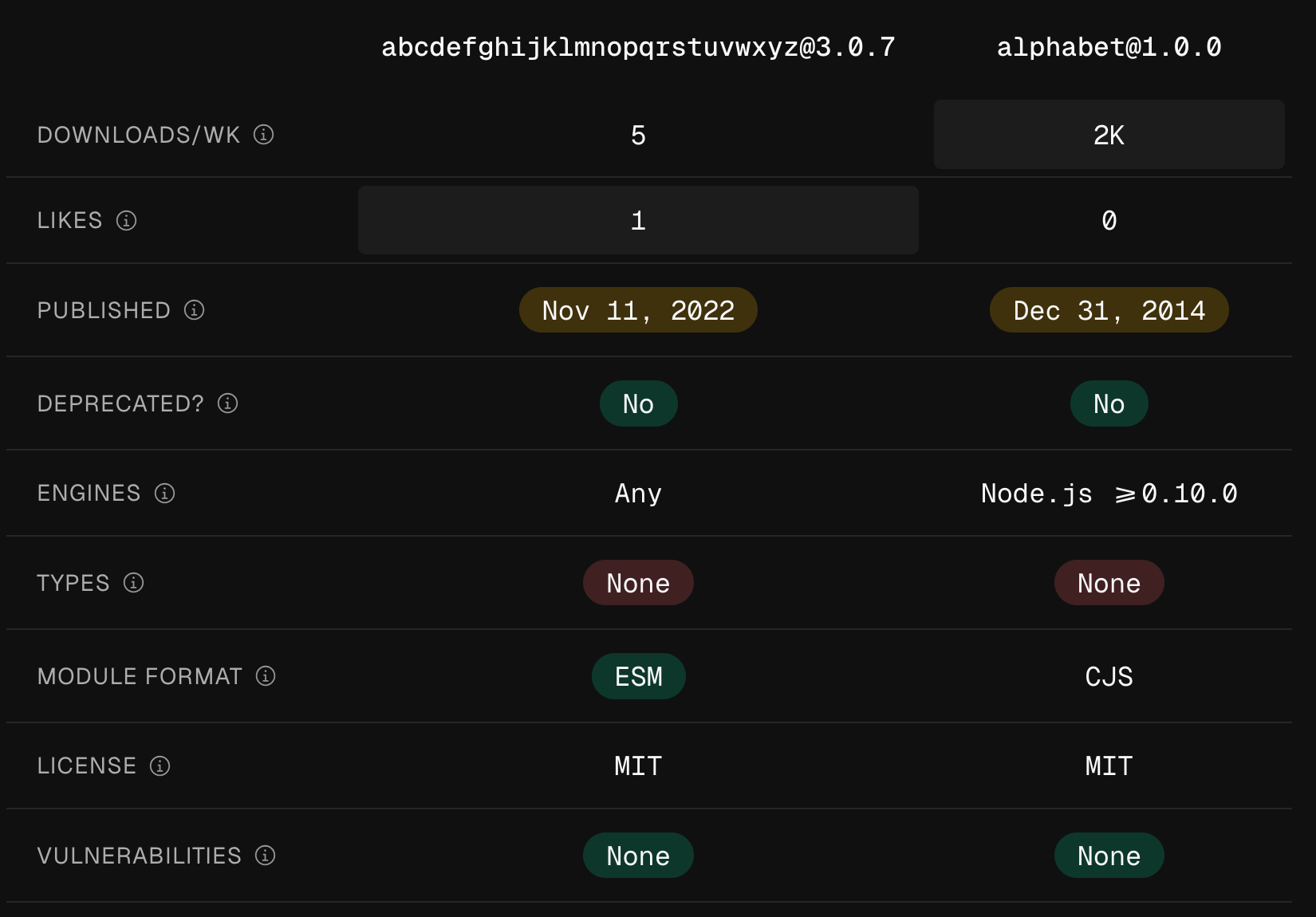Click the Dec 31, 2014 published date badge
Screen dimensions: 1316x917
click(x=1109, y=310)
